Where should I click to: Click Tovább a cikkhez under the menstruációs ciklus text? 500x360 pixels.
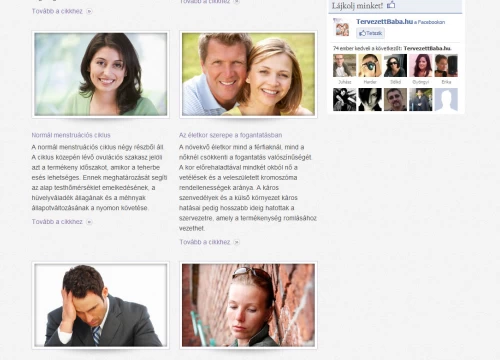57,222
